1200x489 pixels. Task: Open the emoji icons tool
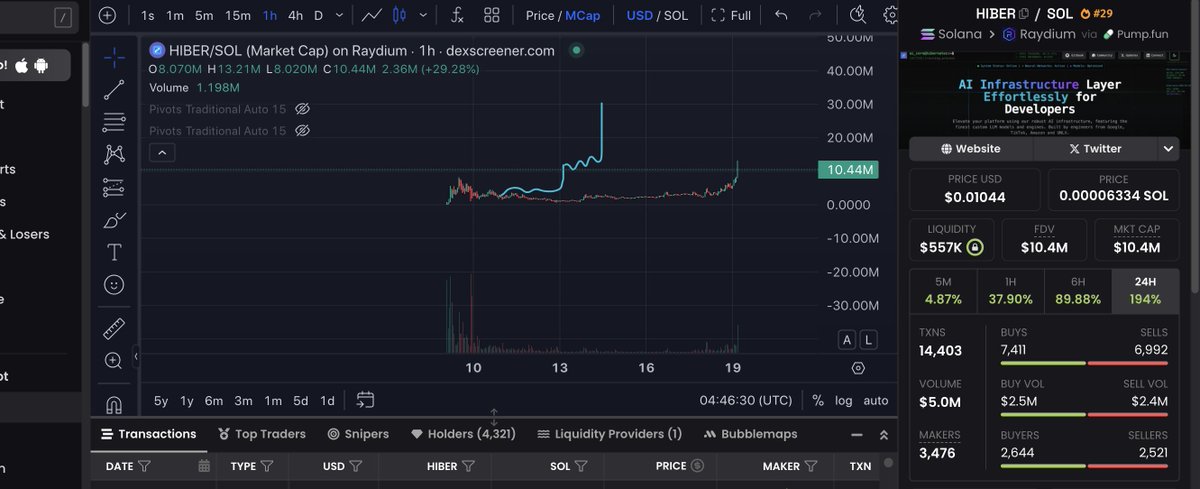coord(114,285)
